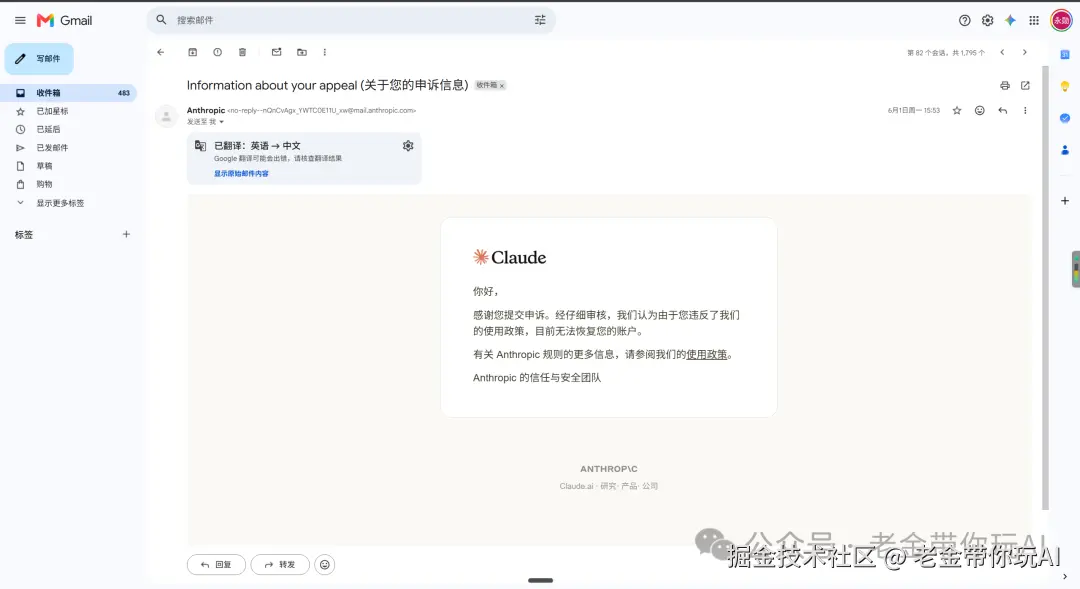1080x589 pixels.
Task: Open the 使用政策 link in email
Action: coord(707,355)
